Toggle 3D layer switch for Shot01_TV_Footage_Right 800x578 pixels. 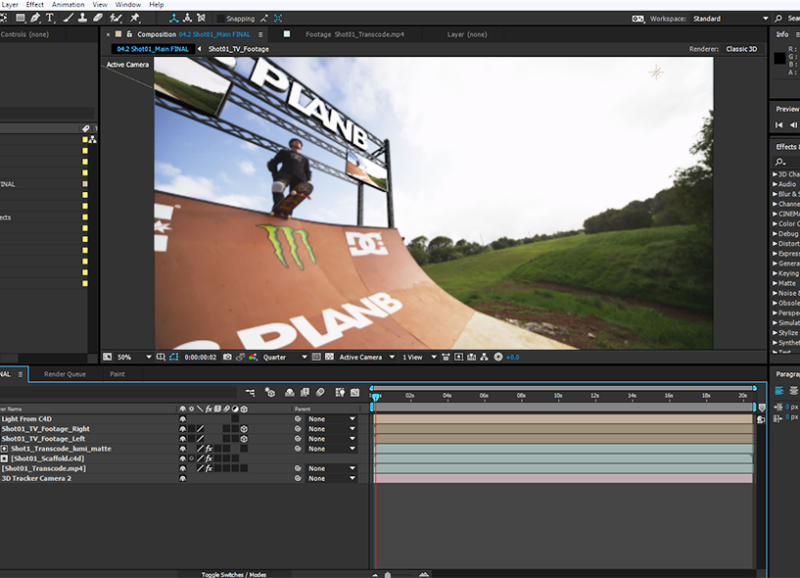pyautogui.click(x=244, y=429)
